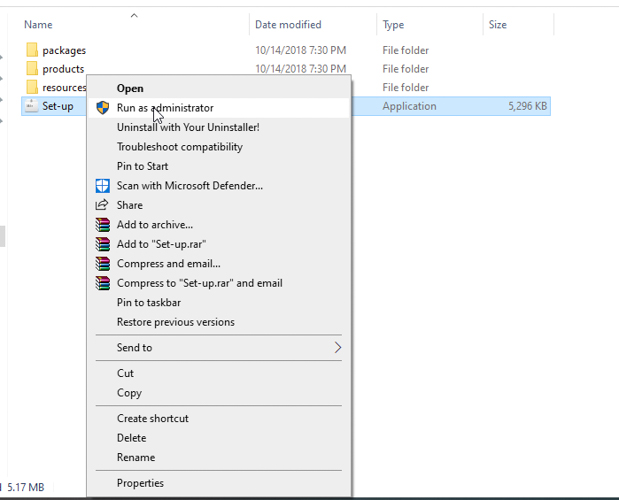The width and height of the screenshot is (619, 500).
Task: Click the resources folder icon
Action: click(32, 87)
